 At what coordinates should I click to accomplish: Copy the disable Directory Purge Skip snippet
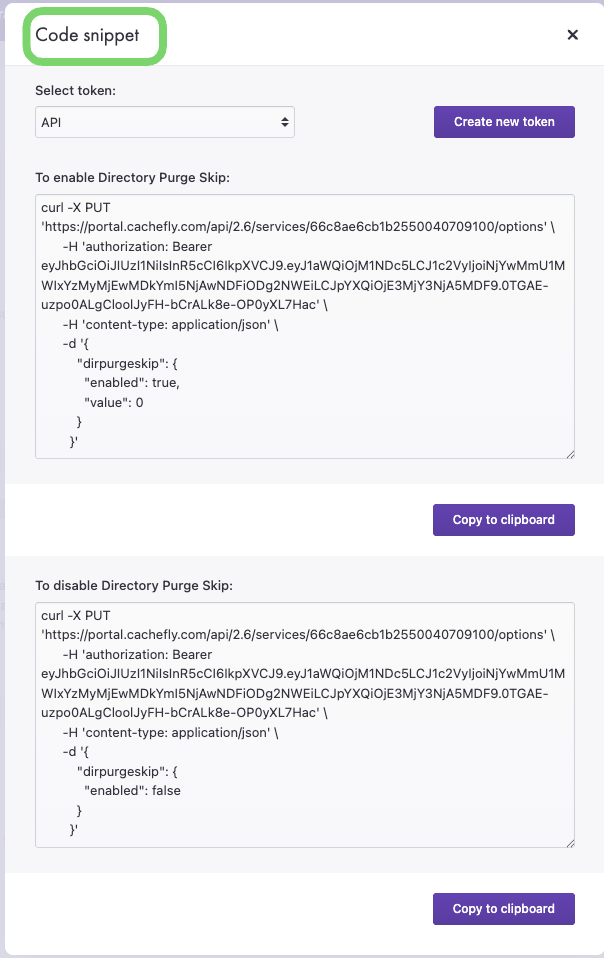pyautogui.click(x=504, y=909)
